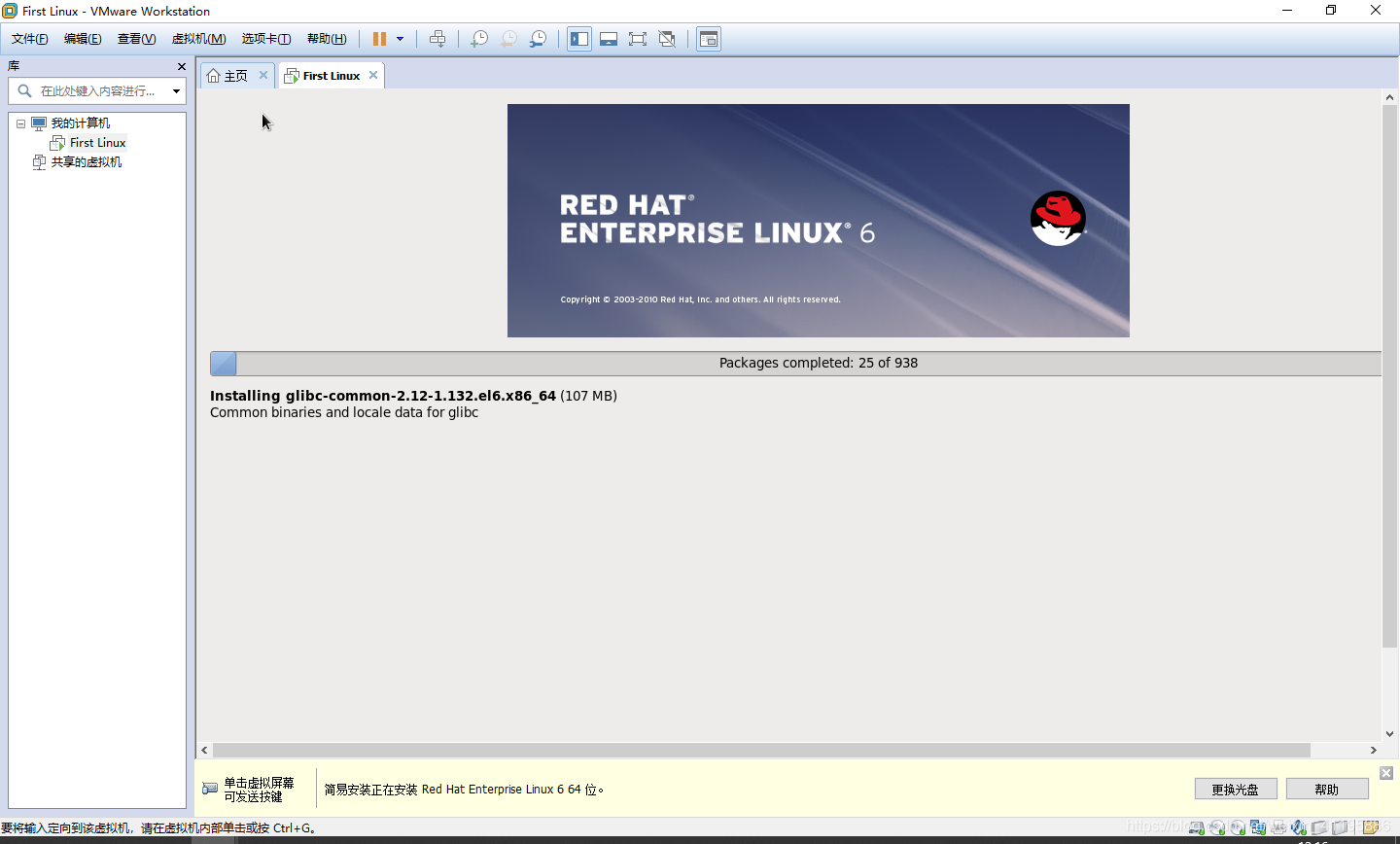Open the 选项卡(T) menu

pyautogui.click(x=266, y=39)
